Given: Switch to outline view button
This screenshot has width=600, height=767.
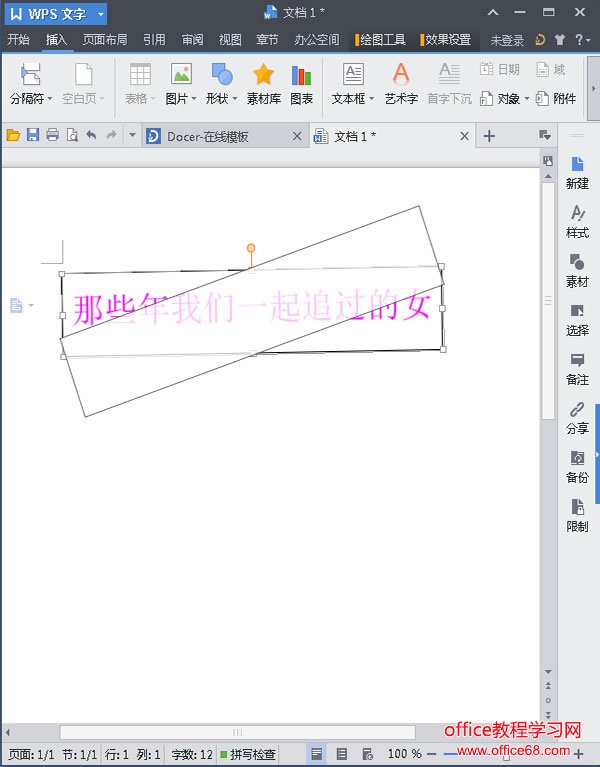Looking at the screenshot, I should 342,754.
